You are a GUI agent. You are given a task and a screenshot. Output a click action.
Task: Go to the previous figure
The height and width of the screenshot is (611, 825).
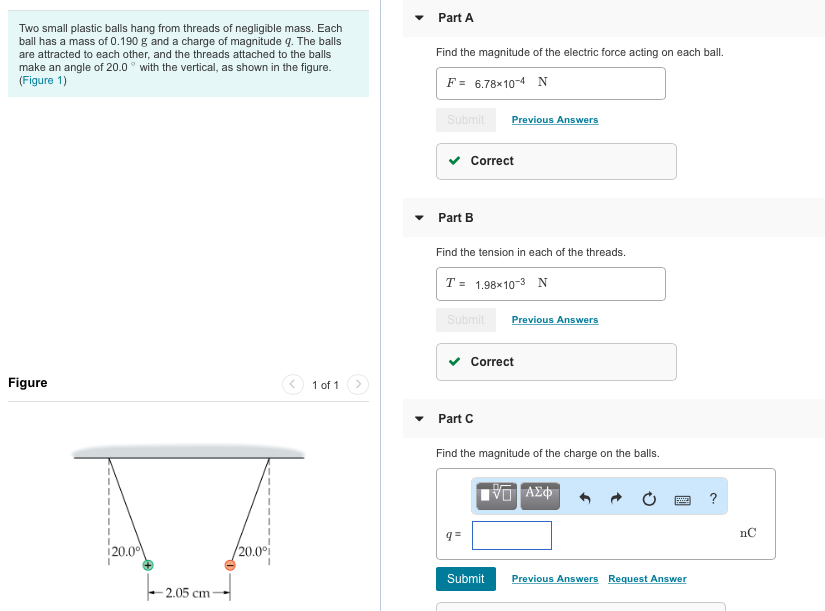292,385
